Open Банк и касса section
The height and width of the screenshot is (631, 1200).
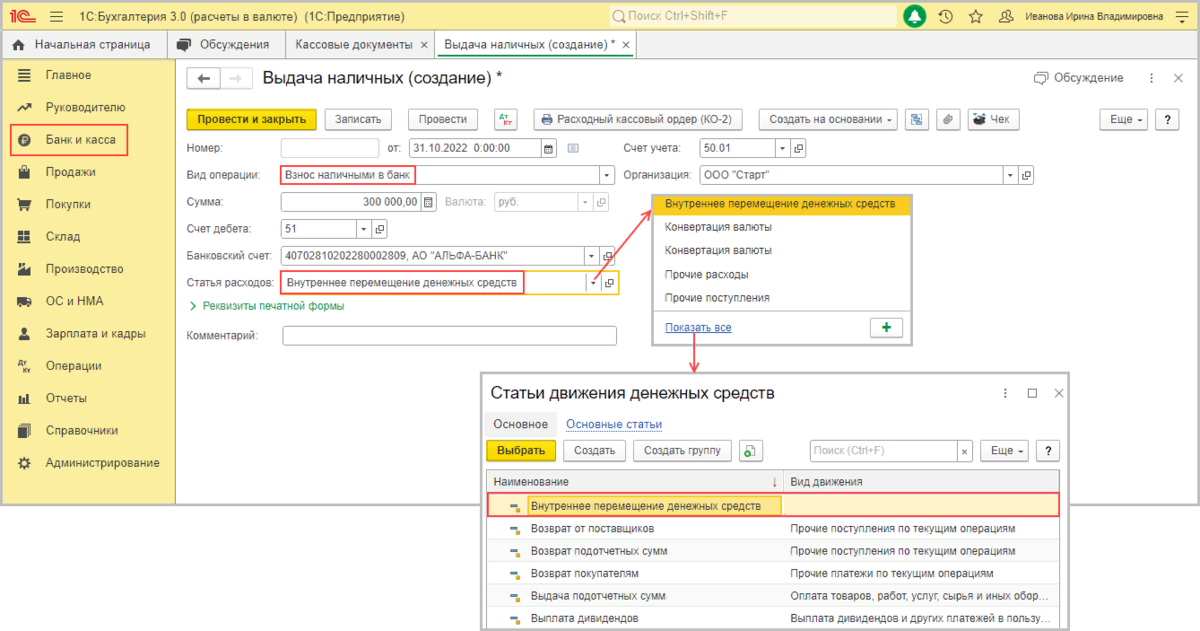click(x=70, y=140)
